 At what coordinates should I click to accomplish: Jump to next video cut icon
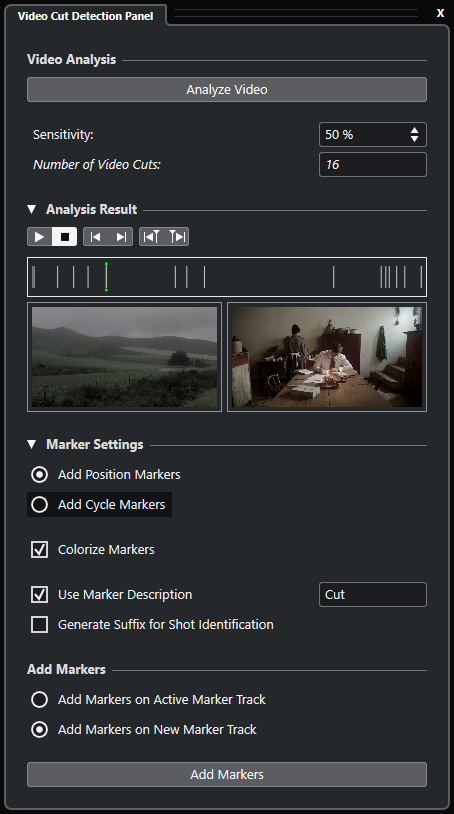(x=121, y=237)
